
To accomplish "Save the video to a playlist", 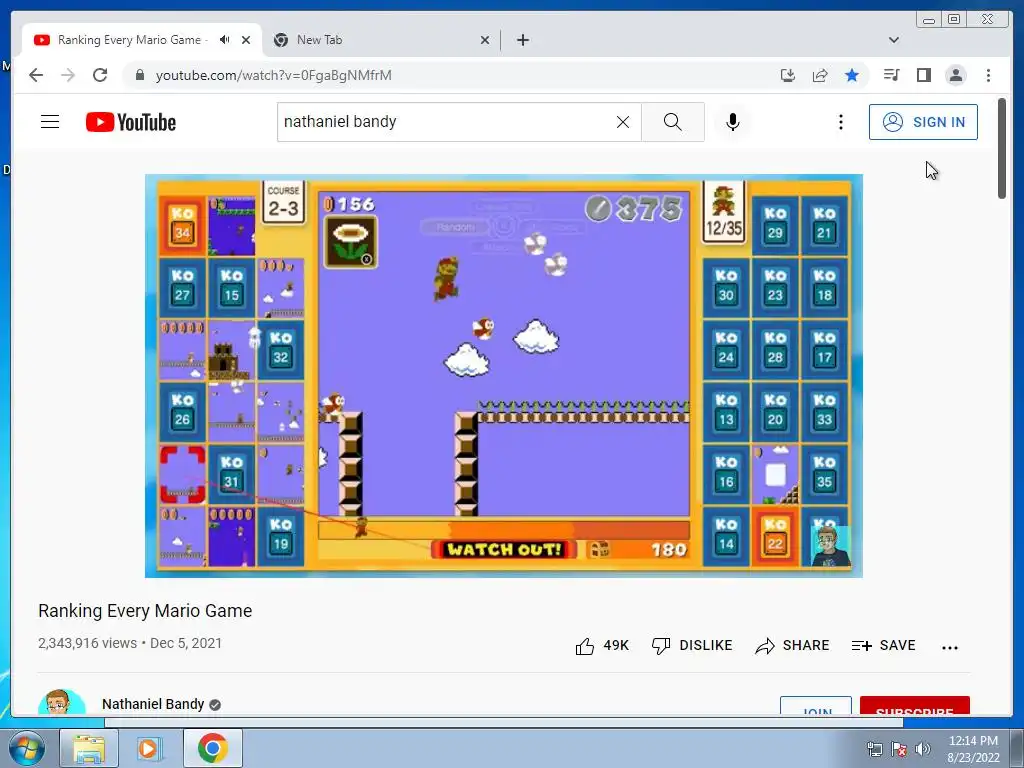I will point(884,646).
